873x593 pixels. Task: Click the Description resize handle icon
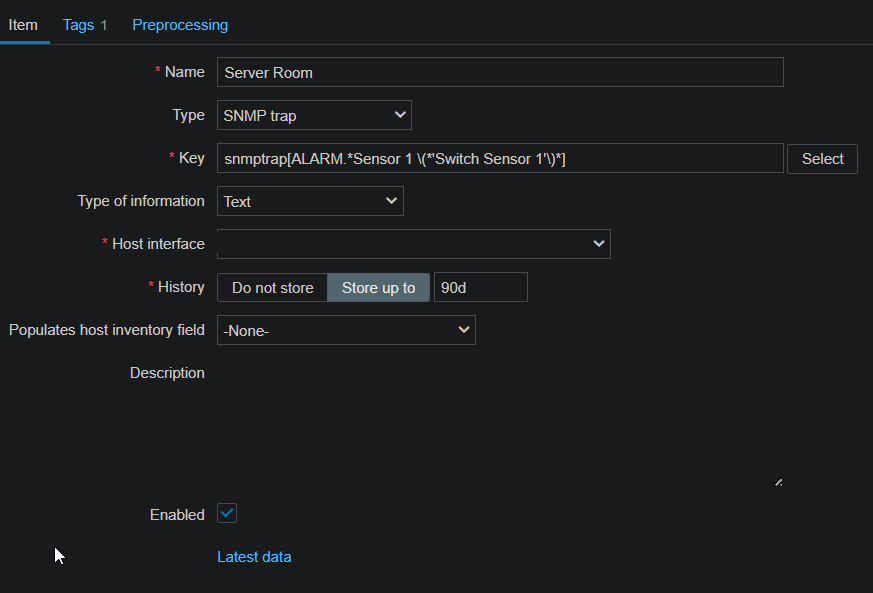tap(778, 482)
